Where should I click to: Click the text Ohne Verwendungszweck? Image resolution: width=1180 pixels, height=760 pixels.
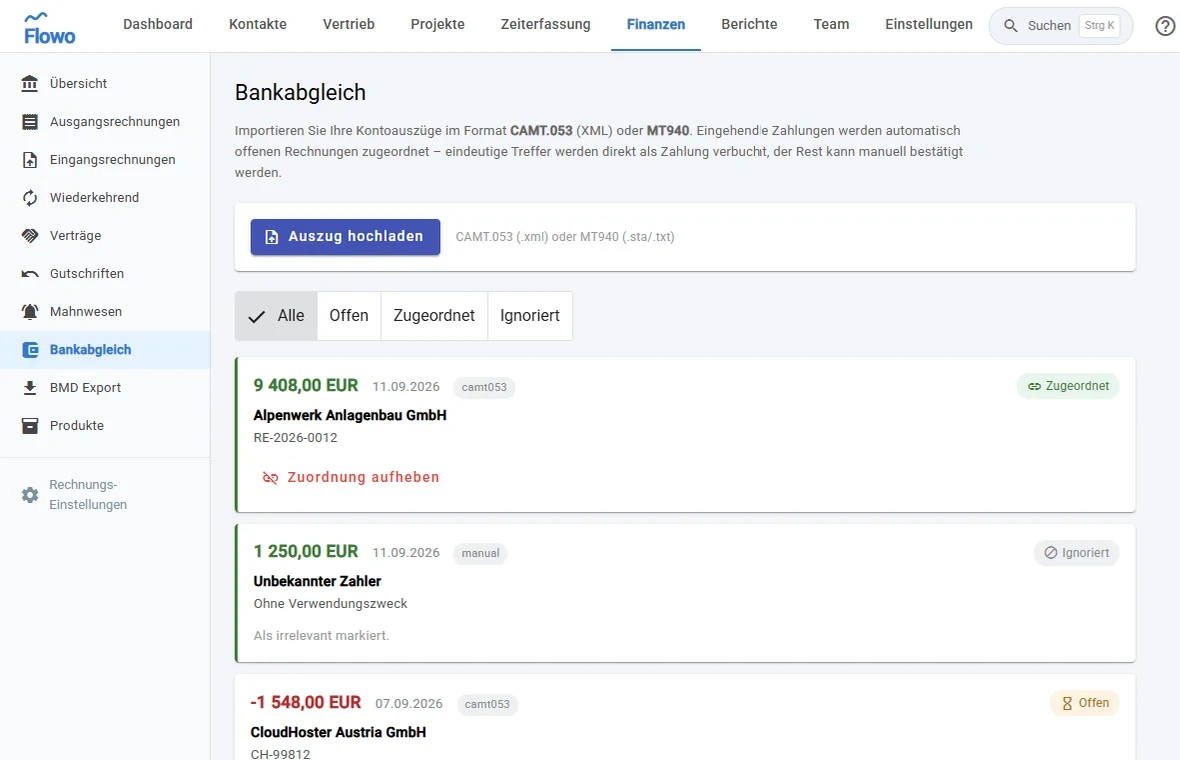(330, 603)
